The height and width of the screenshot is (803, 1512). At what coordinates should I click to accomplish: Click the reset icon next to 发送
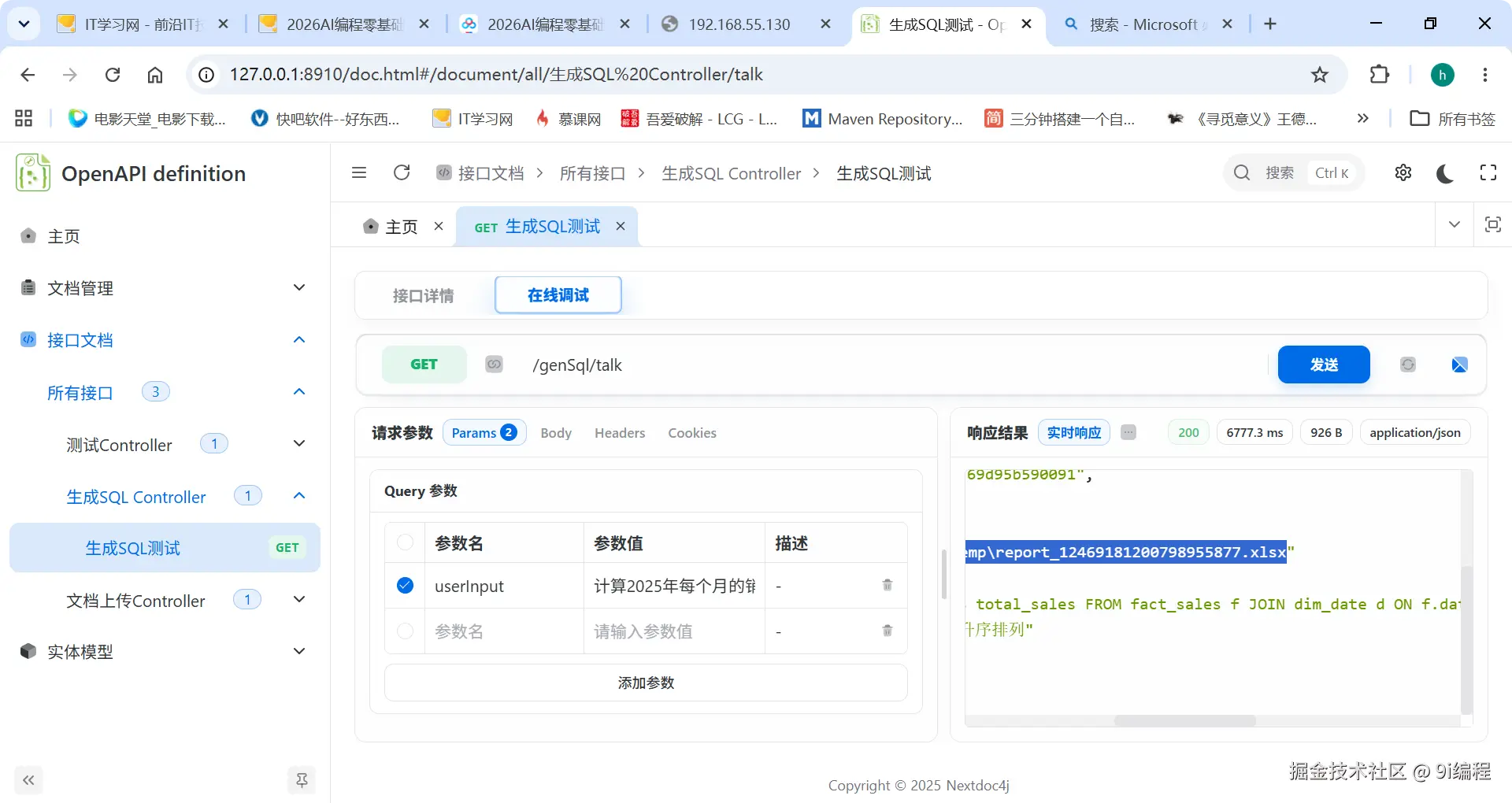[1408, 364]
